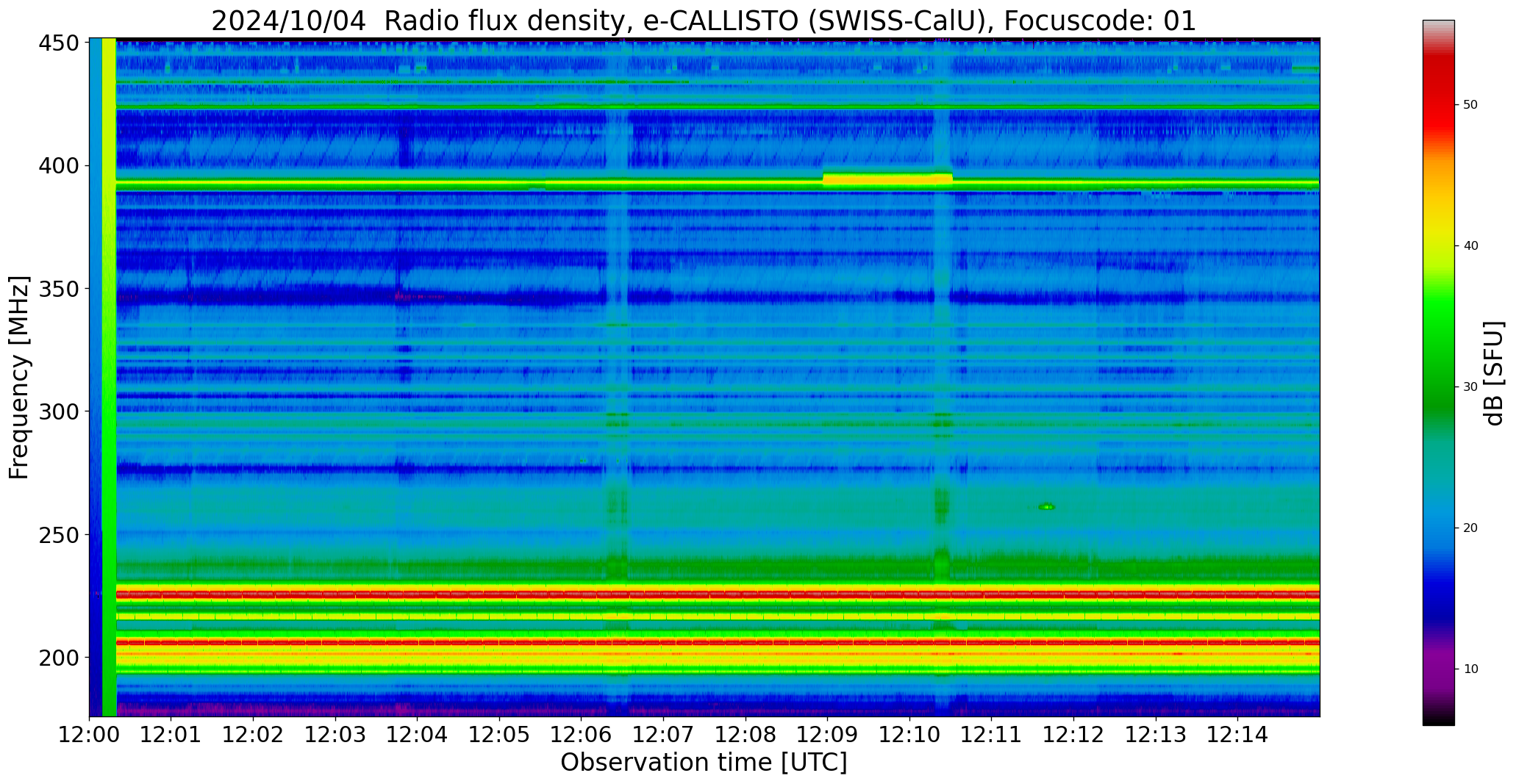Click the colorbar 50 tick label
Image resolution: width=1516 pixels, height=784 pixels.
coord(1470,105)
